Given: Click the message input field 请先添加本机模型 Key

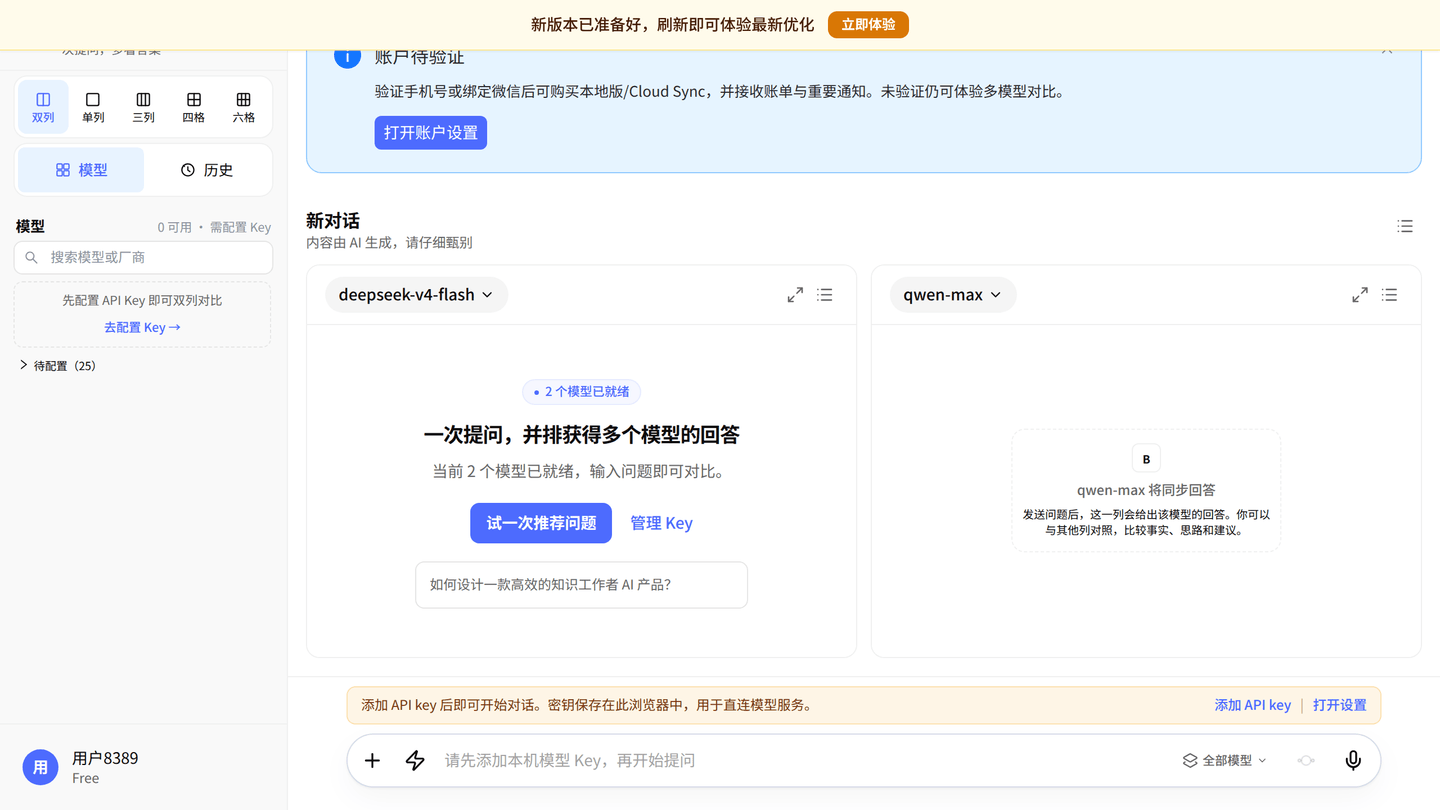Looking at the screenshot, I should point(800,761).
